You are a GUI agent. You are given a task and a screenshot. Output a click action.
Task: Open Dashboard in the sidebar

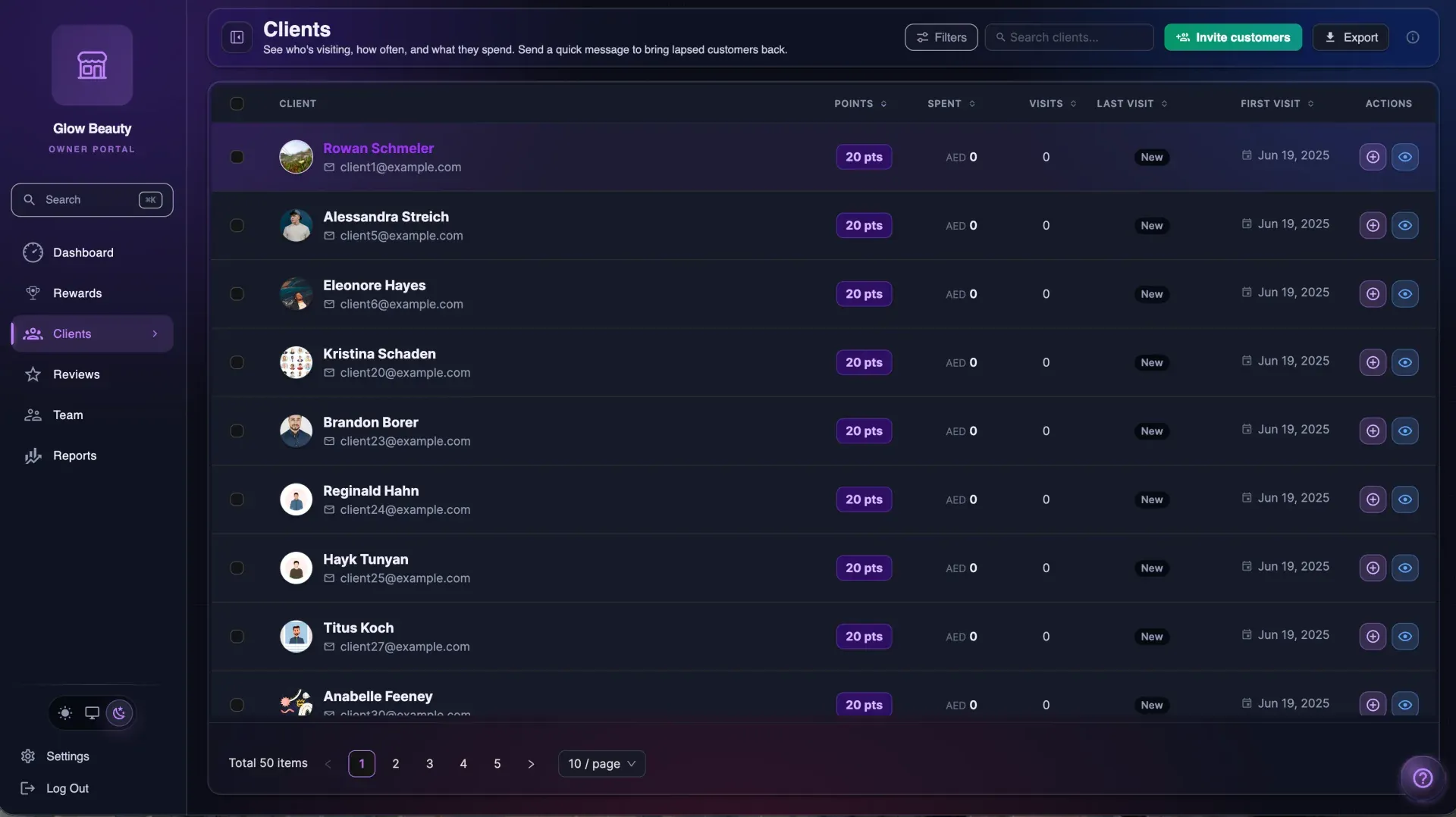tap(92, 252)
